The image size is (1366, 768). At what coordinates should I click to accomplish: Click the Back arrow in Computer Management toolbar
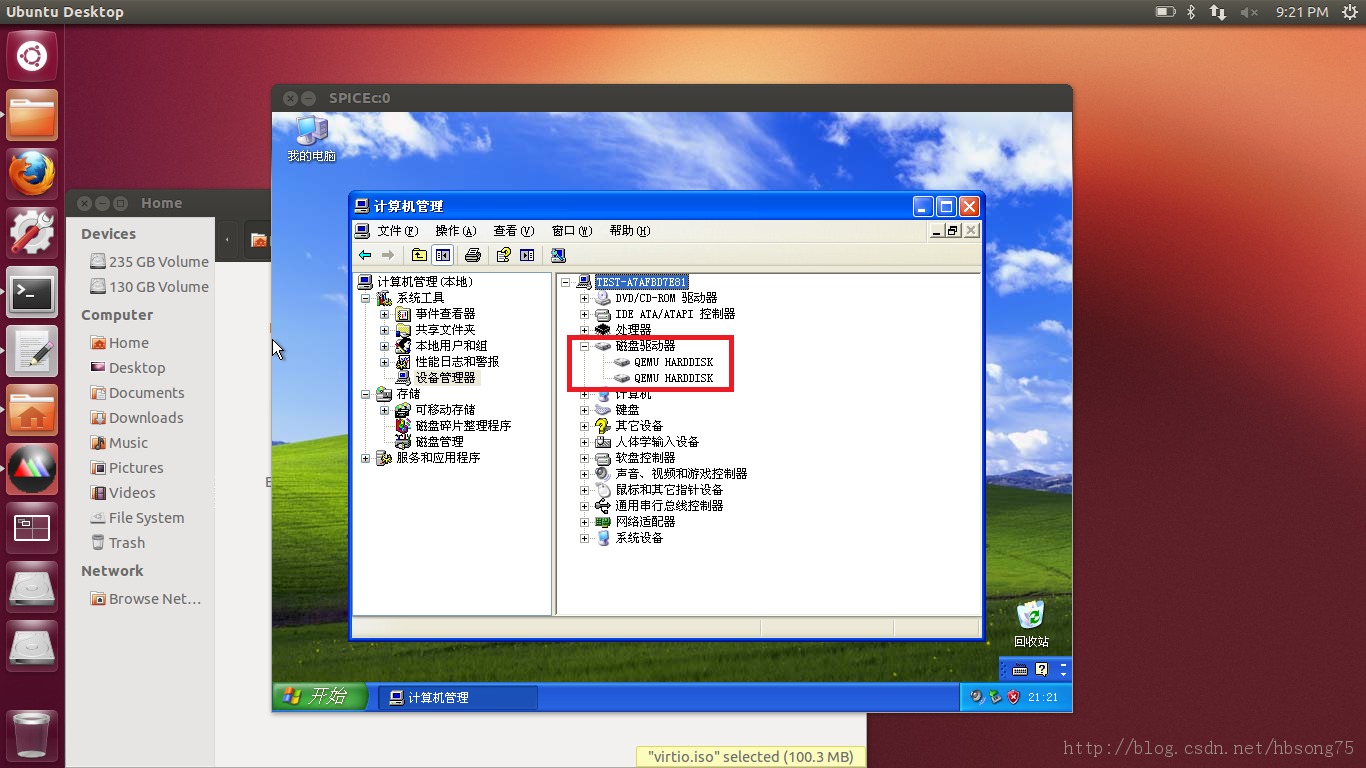(x=365, y=255)
